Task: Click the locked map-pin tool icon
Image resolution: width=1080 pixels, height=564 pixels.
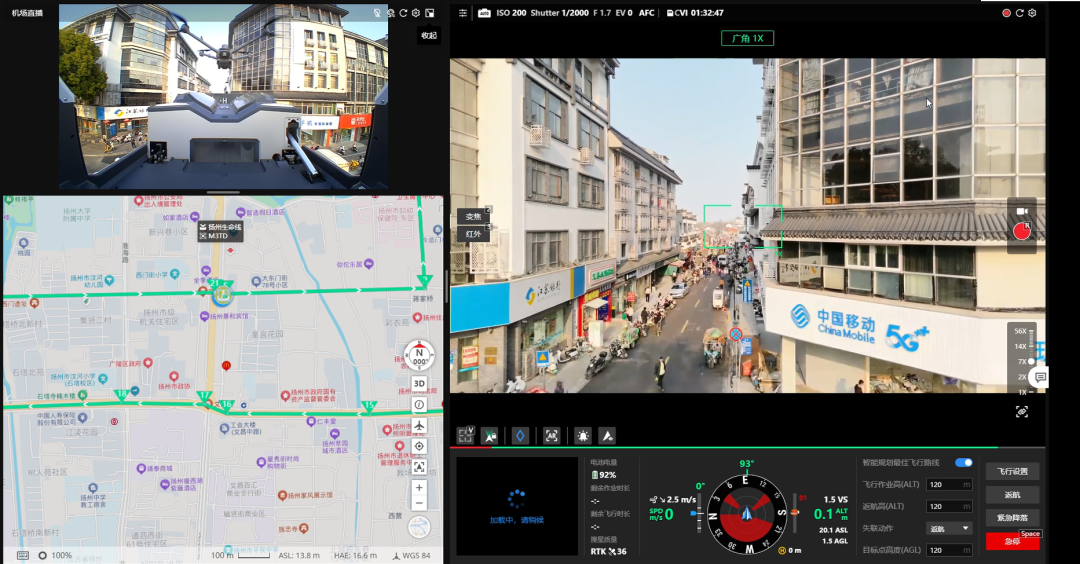Action: click(x=490, y=435)
